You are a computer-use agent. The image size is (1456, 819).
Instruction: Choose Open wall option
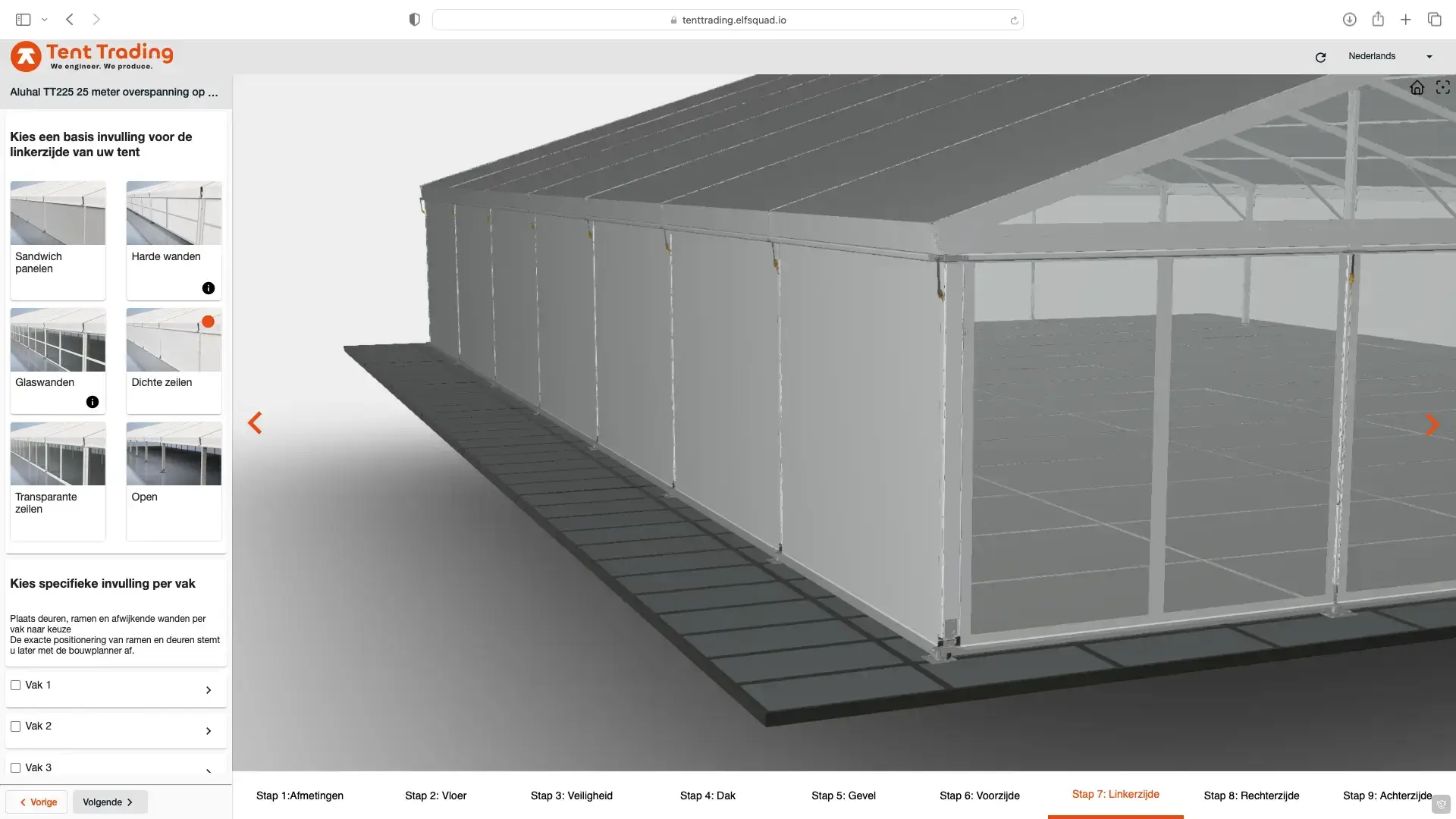point(174,482)
